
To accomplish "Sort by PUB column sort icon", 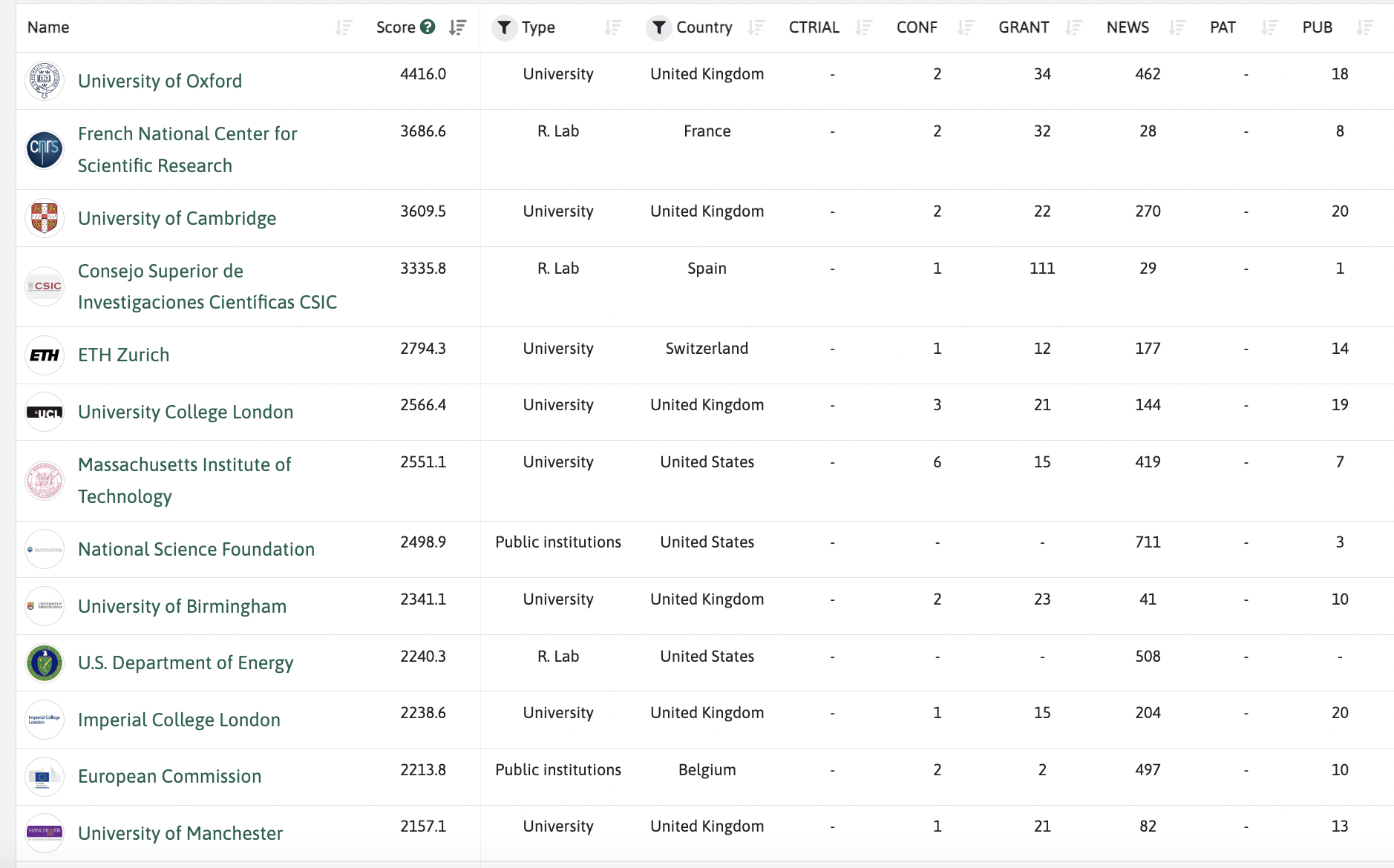I will [x=1364, y=27].
